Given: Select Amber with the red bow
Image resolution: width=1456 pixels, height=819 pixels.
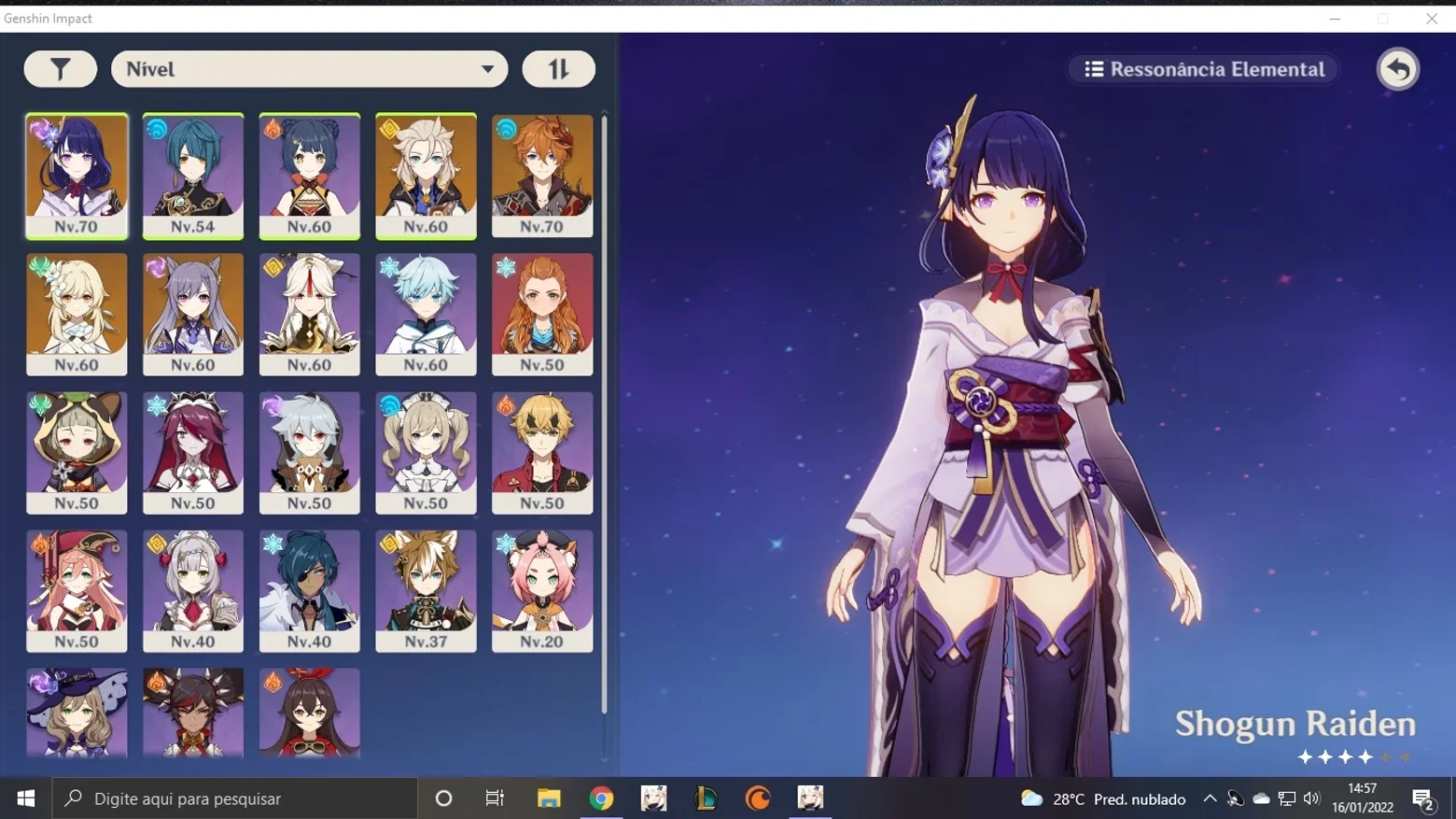Looking at the screenshot, I should (309, 713).
